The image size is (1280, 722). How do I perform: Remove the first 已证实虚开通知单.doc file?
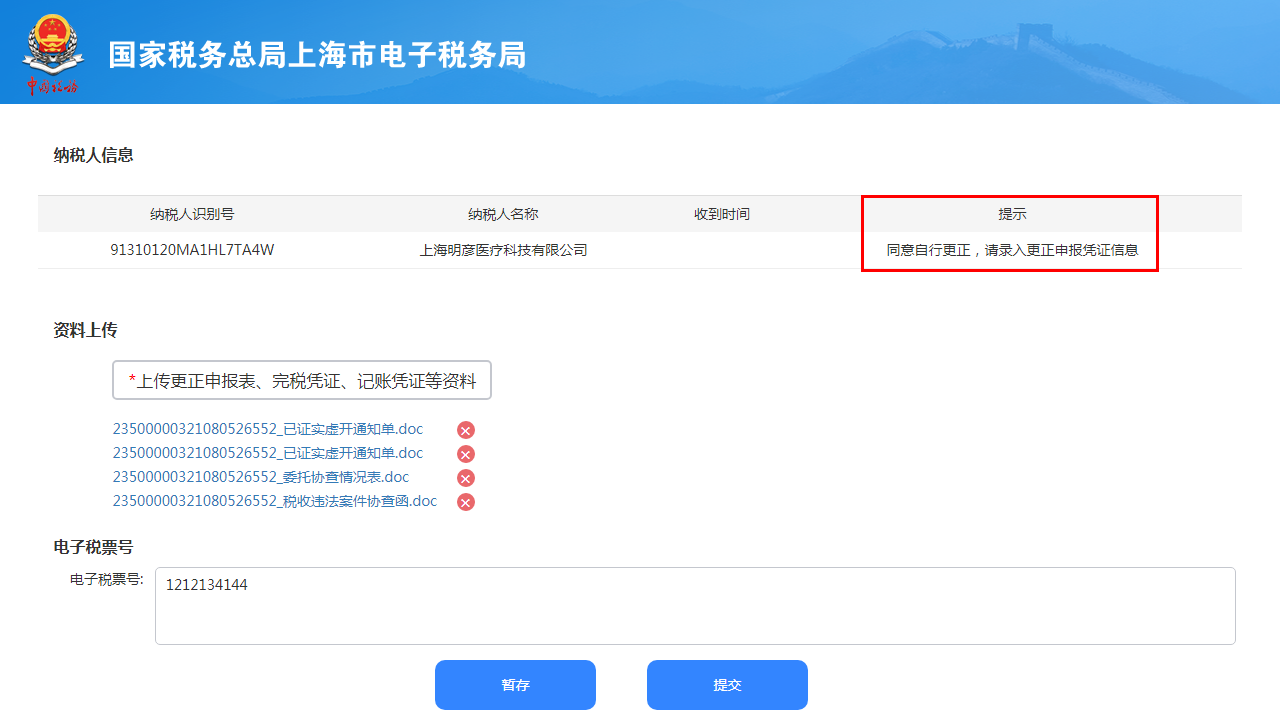pyautogui.click(x=466, y=430)
